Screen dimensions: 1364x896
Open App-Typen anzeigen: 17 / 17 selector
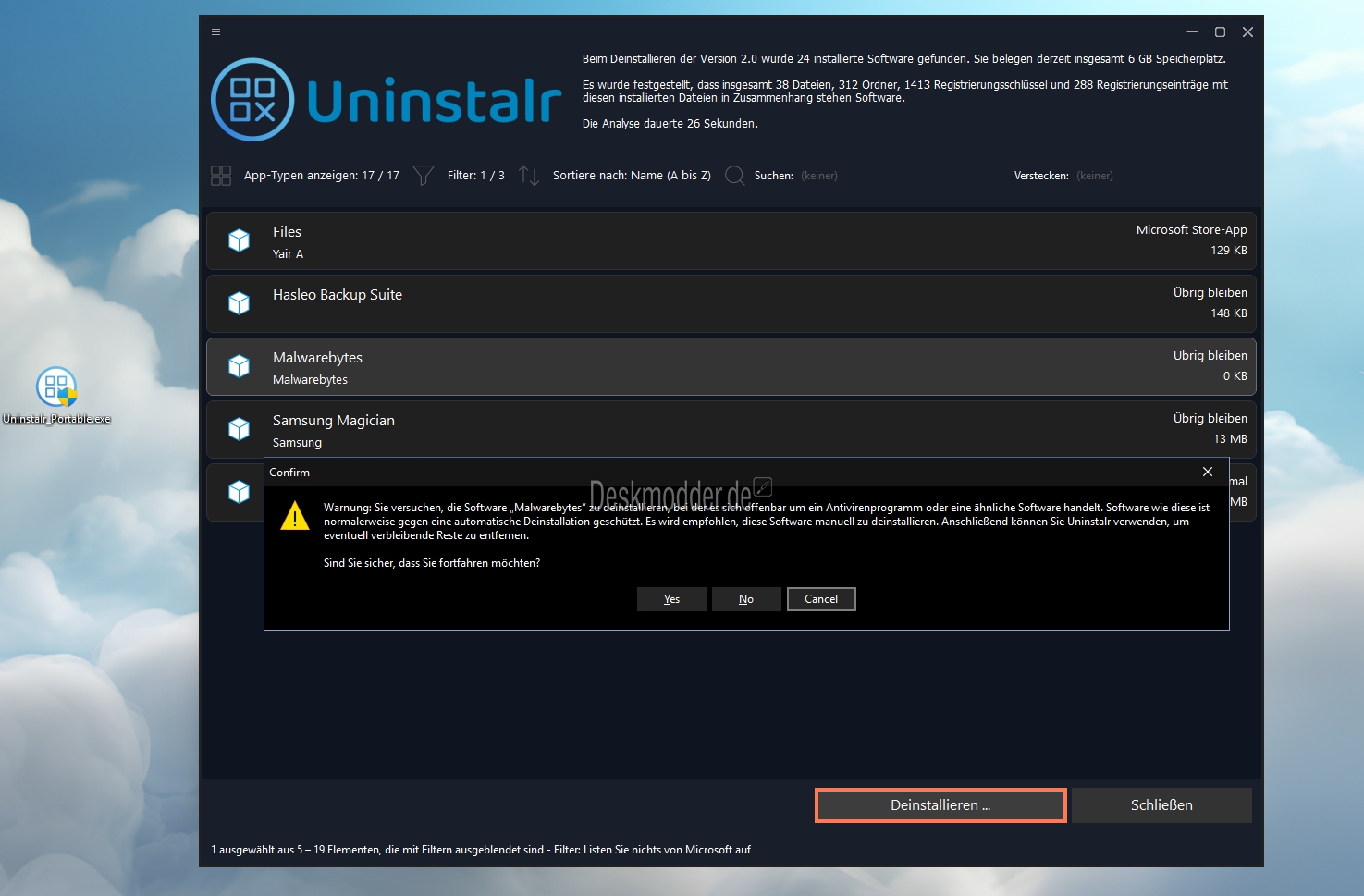coord(322,176)
